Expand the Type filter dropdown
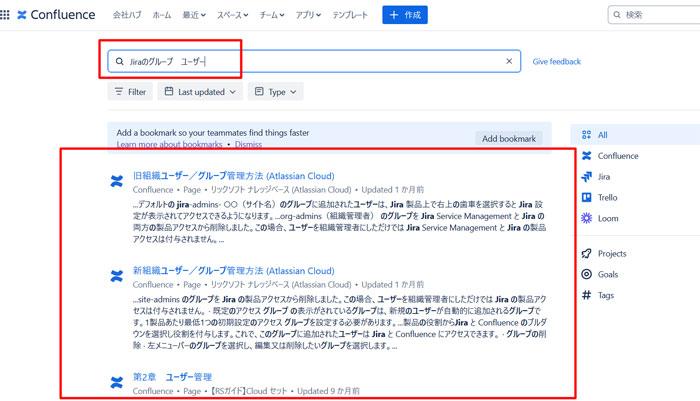The width and height of the screenshot is (700, 401). (275, 92)
